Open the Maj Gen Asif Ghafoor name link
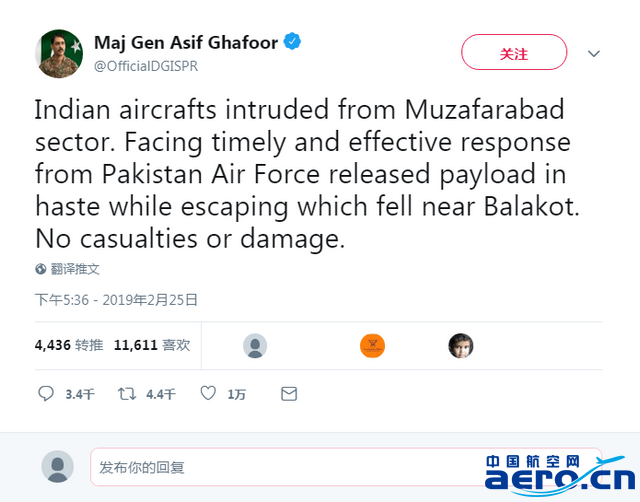 click(x=185, y=42)
